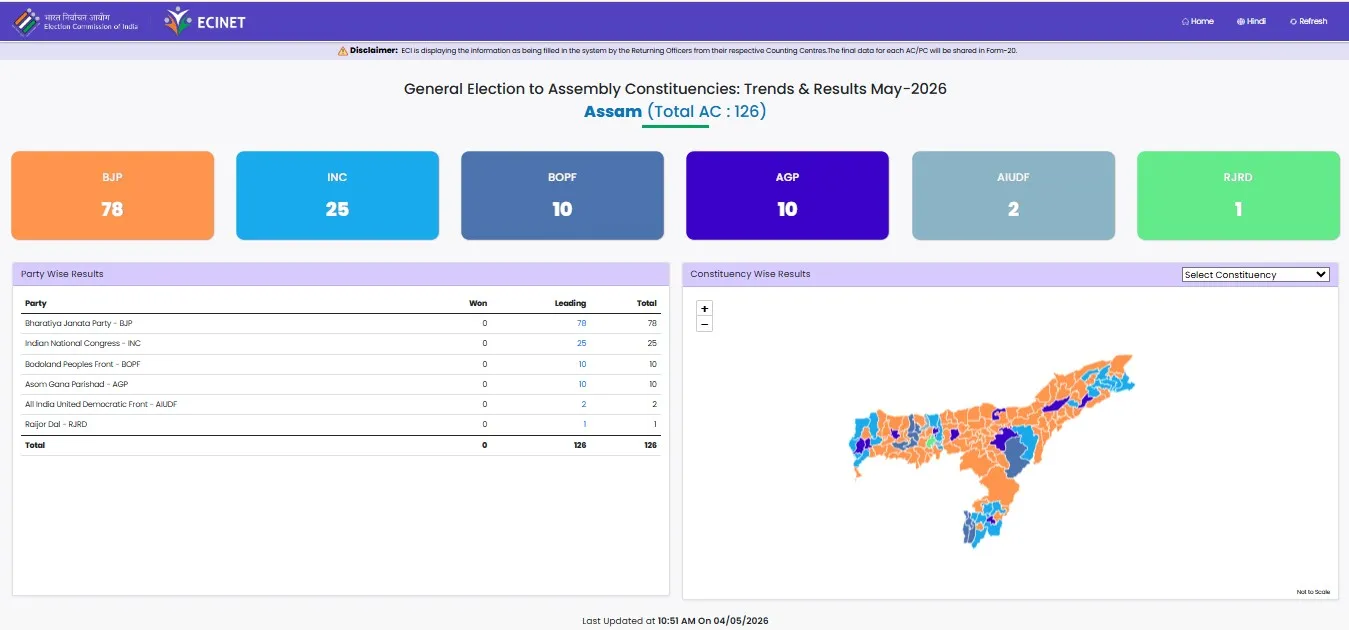Zoom in the map with plus button
The image size is (1349, 631).
(x=704, y=308)
